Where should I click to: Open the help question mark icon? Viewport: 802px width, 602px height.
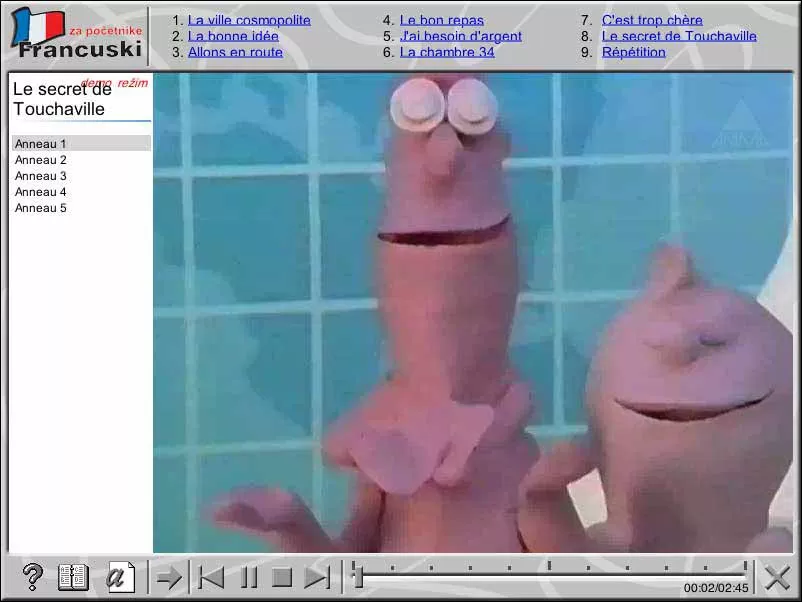[x=33, y=577]
